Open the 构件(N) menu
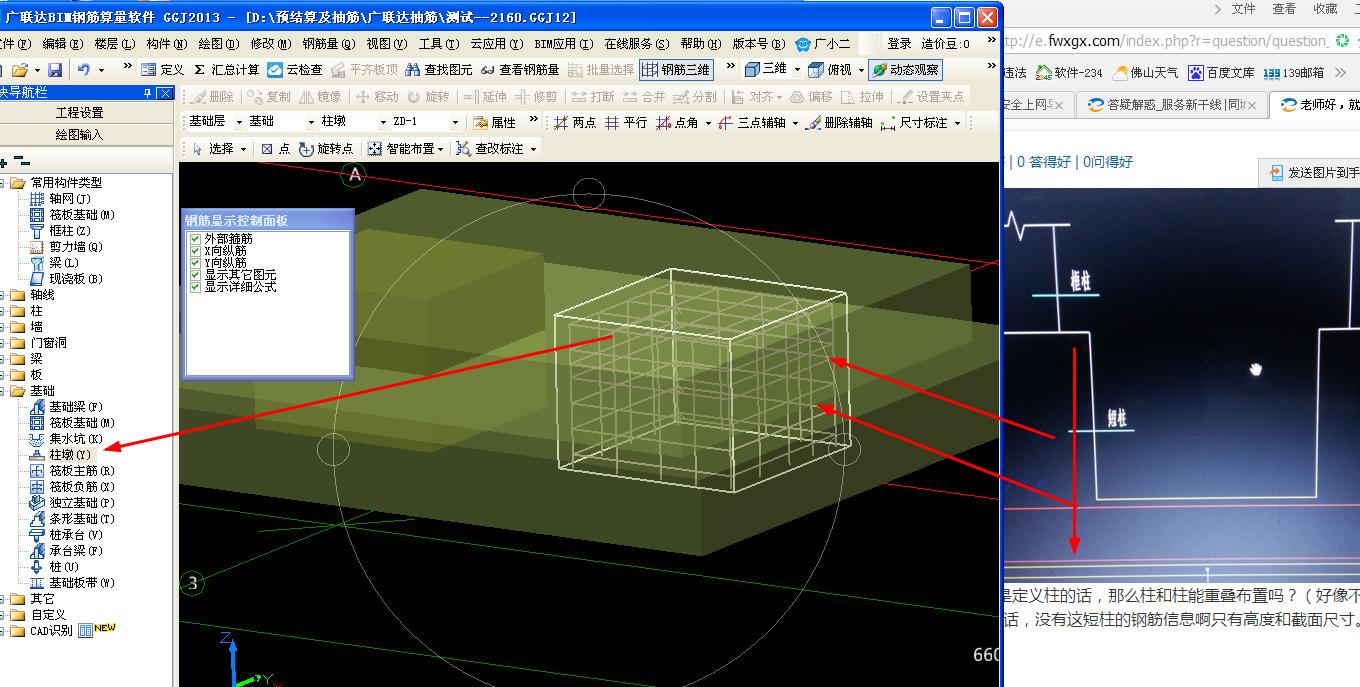The width and height of the screenshot is (1360, 687). coord(166,44)
